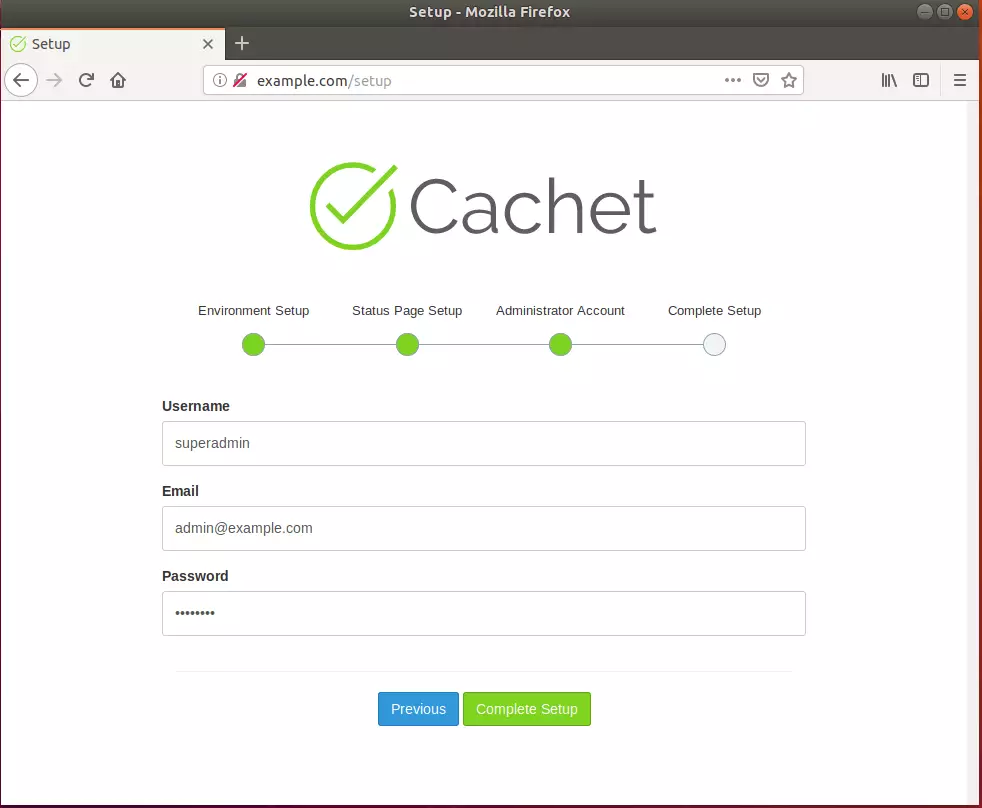Click the insecure connection padlock icon
The image size is (982, 808).
240,80
